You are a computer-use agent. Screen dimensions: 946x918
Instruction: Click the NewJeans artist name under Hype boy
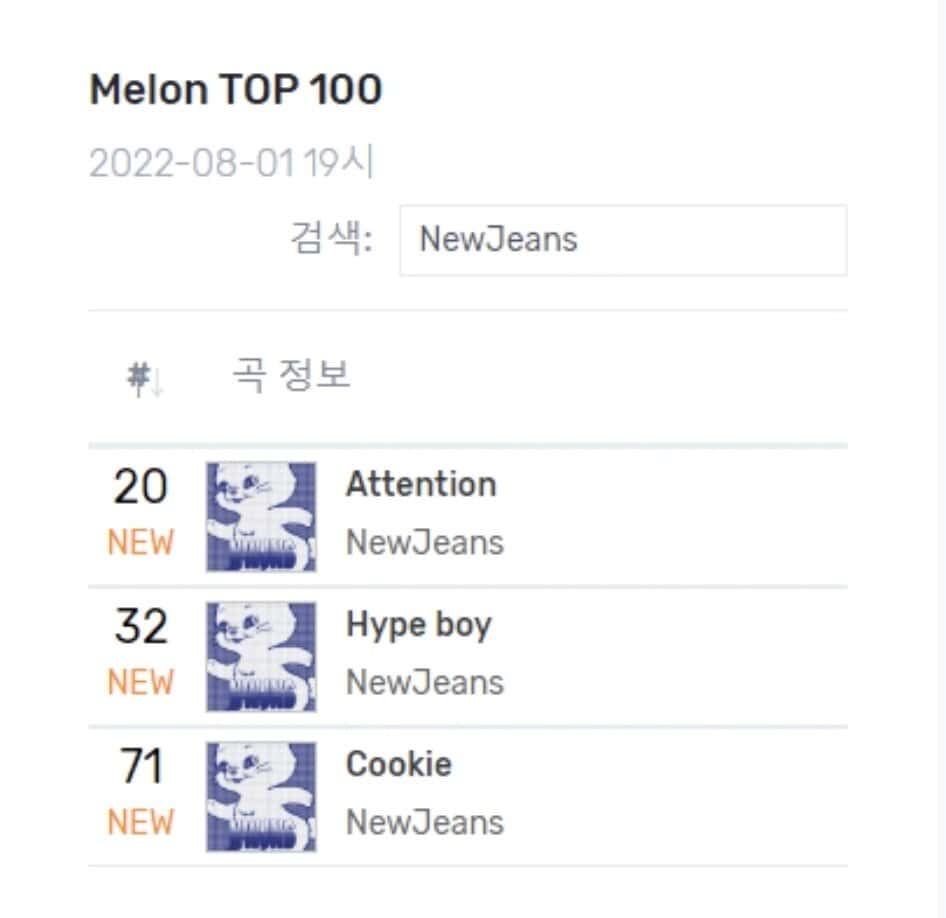pos(424,683)
